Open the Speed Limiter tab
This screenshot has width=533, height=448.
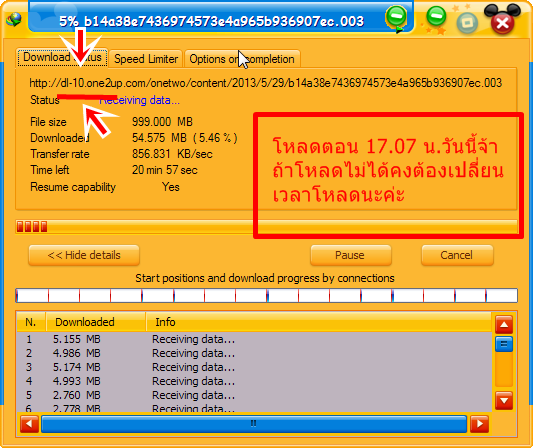click(146, 59)
